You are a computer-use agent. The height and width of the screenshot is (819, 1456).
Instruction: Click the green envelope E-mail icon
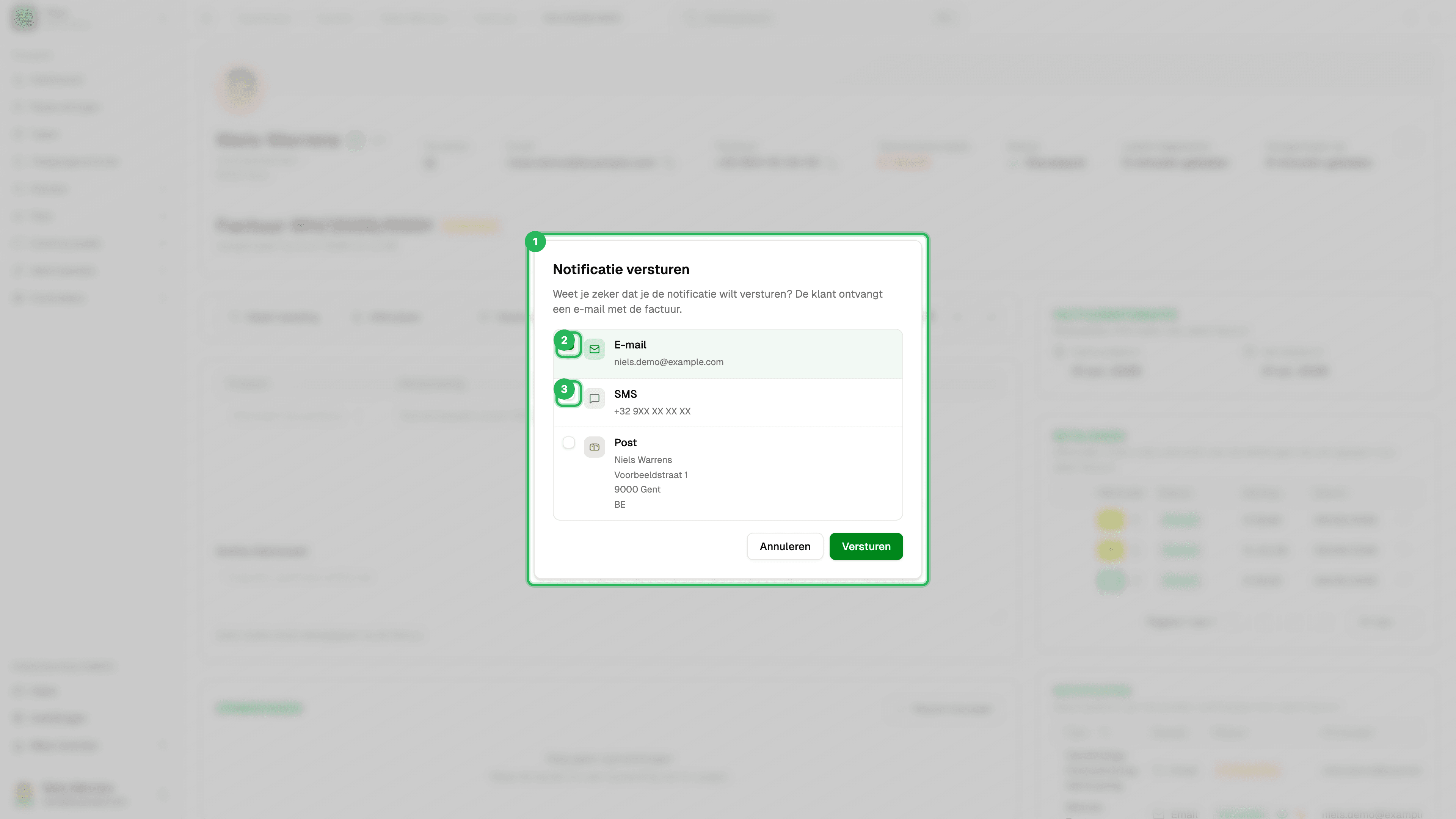pos(594,349)
